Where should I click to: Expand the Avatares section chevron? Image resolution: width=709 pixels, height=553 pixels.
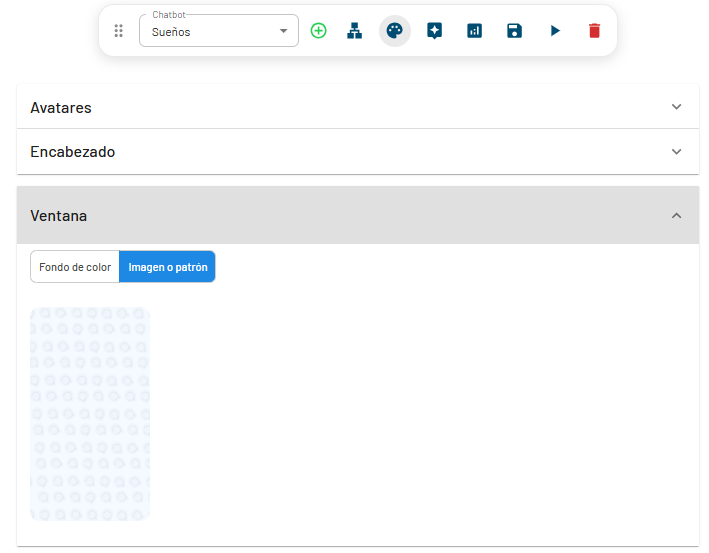[x=677, y=107]
